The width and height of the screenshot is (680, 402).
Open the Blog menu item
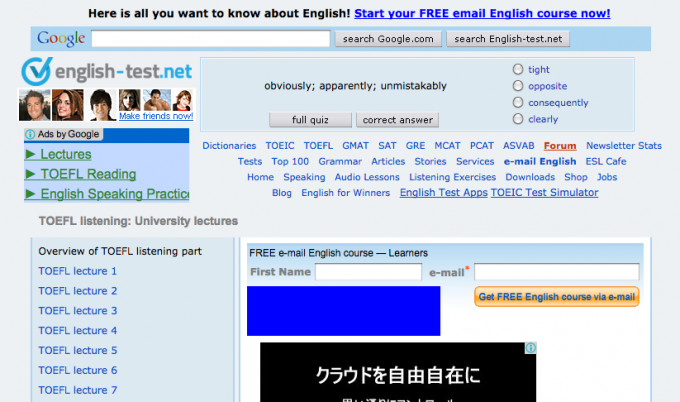tap(281, 193)
